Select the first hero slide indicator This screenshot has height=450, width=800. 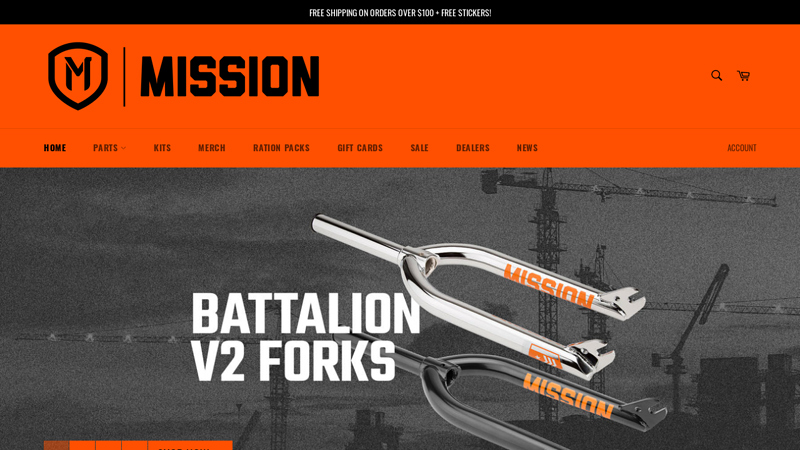[56, 445]
